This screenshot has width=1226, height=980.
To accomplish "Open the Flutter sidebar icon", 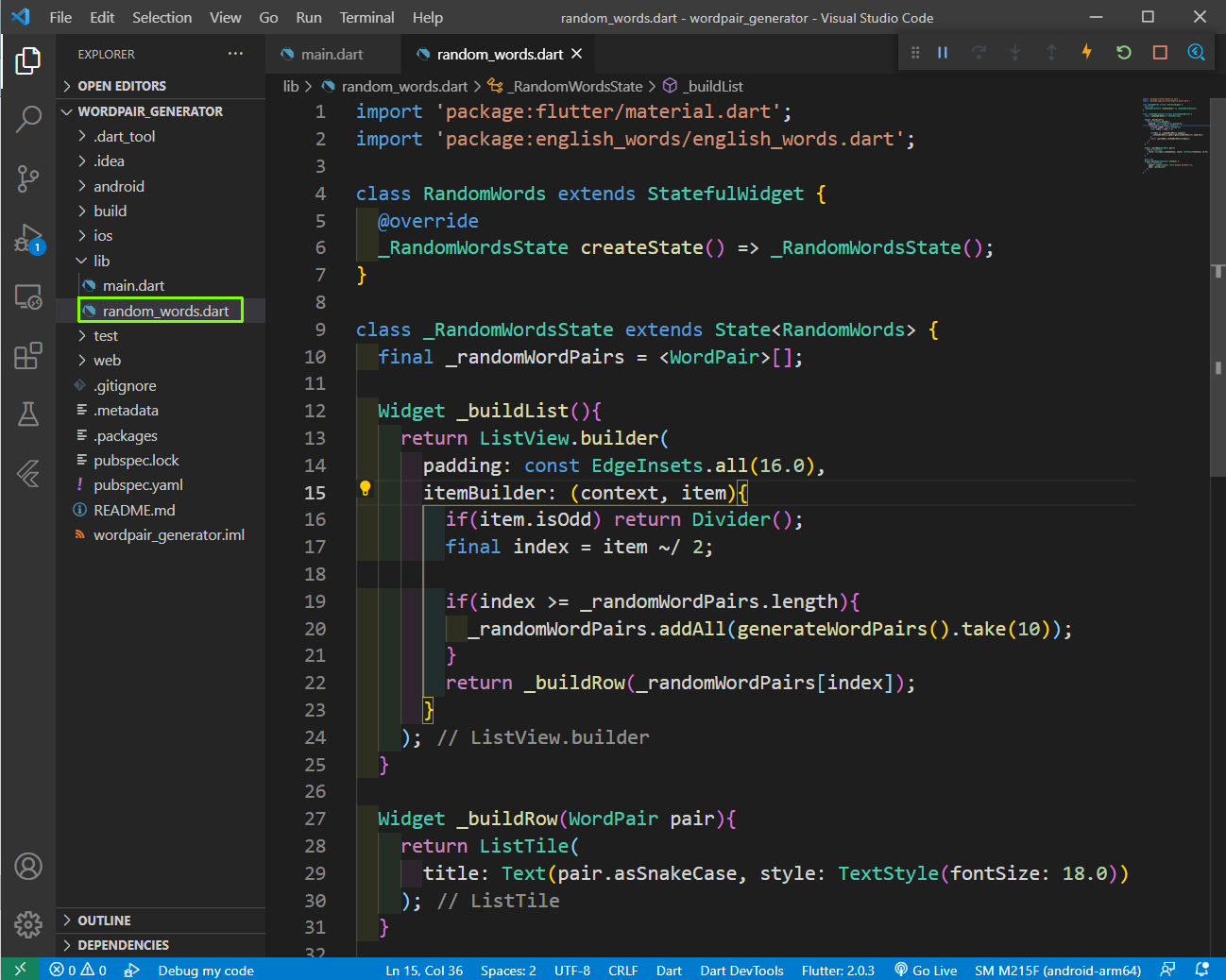I will (28, 473).
